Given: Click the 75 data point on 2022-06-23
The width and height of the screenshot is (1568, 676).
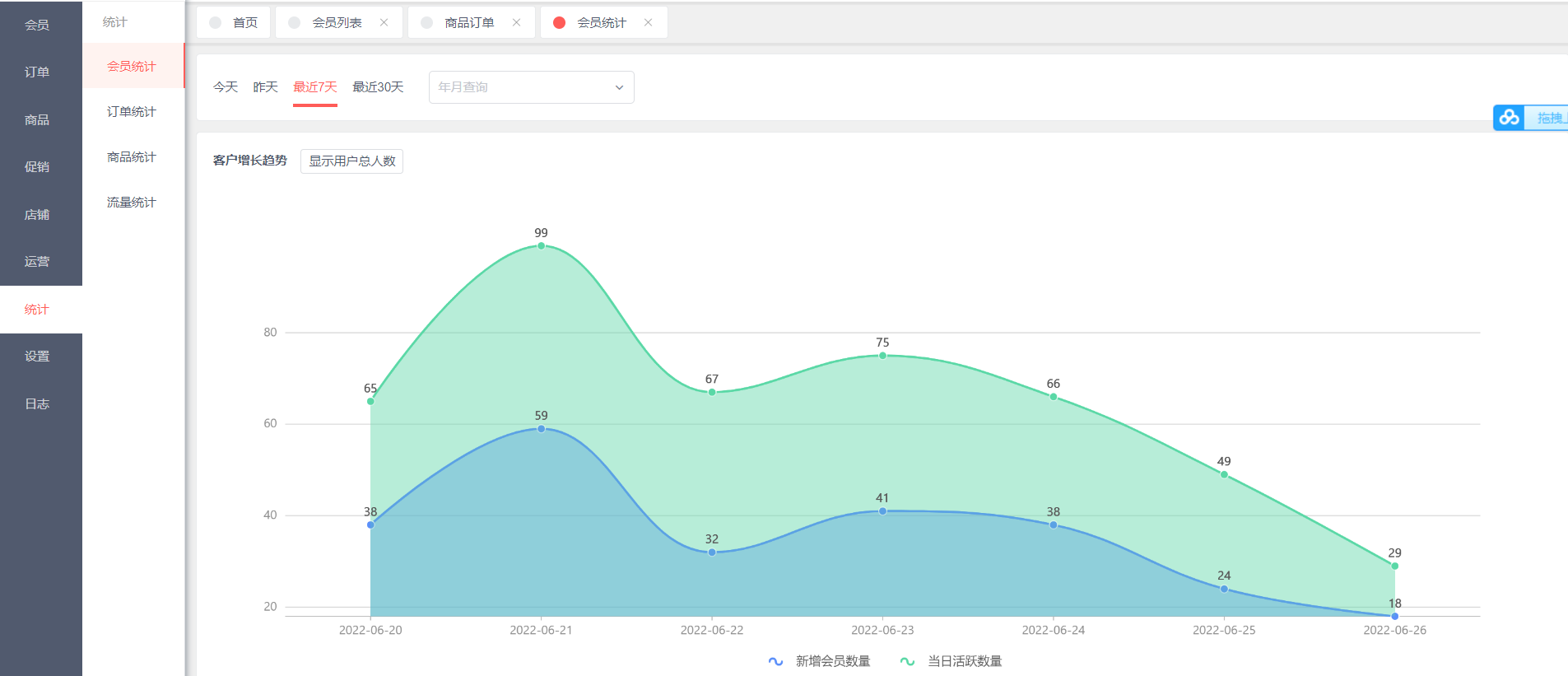Looking at the screenshot, I should tap(882, 356).
